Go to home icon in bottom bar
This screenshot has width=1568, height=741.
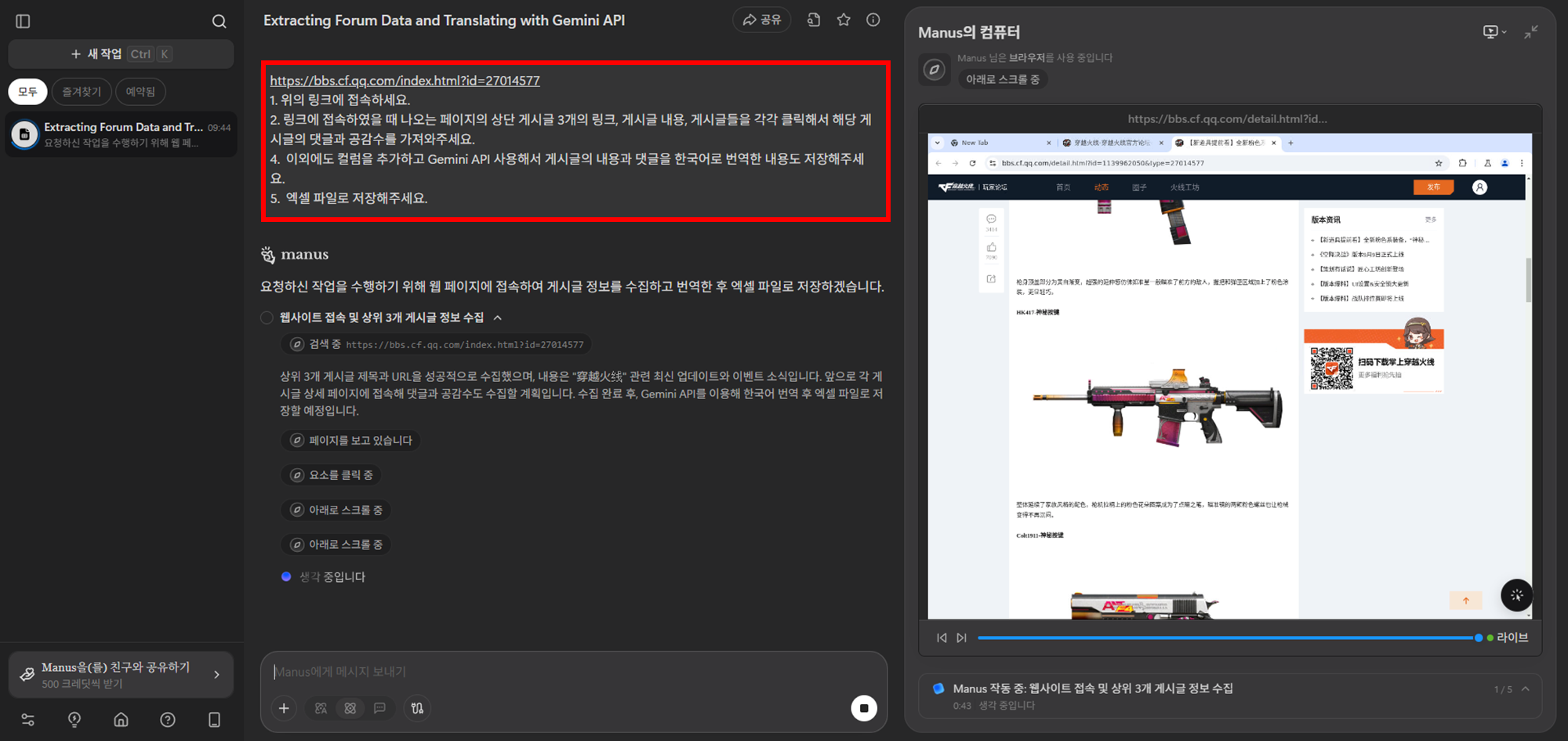point(121,719)
